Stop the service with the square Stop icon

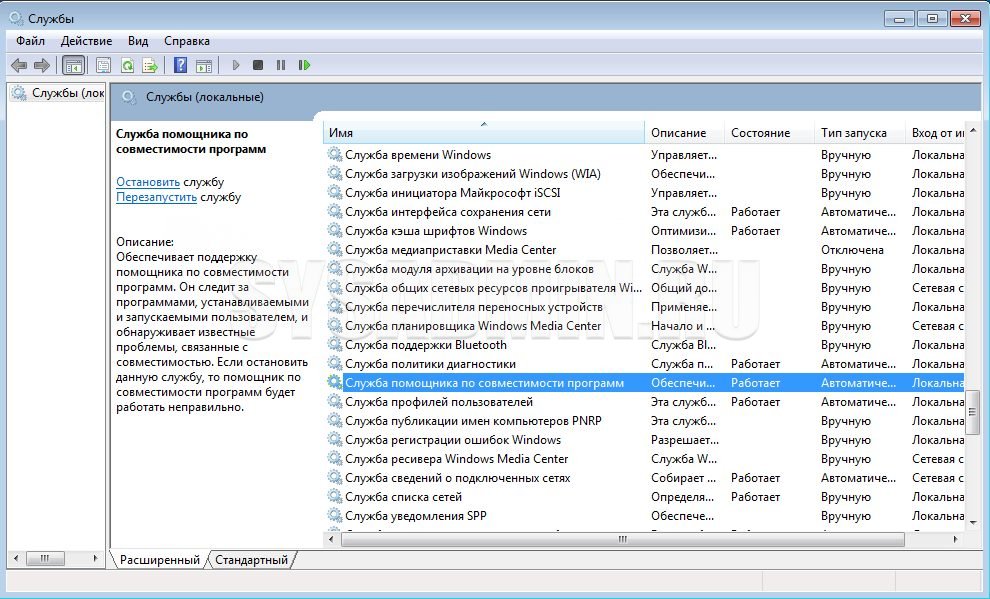tap(258, 65)
